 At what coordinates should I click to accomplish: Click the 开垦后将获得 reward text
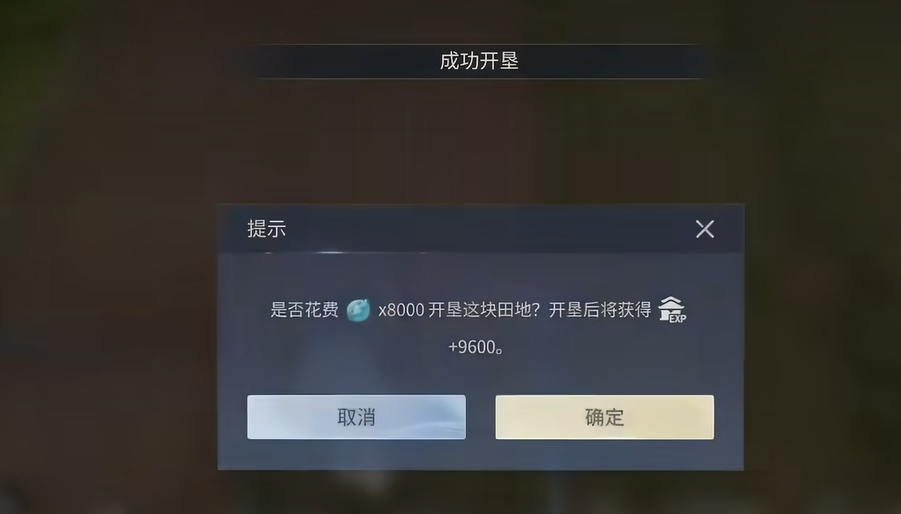tap(600, 310)
